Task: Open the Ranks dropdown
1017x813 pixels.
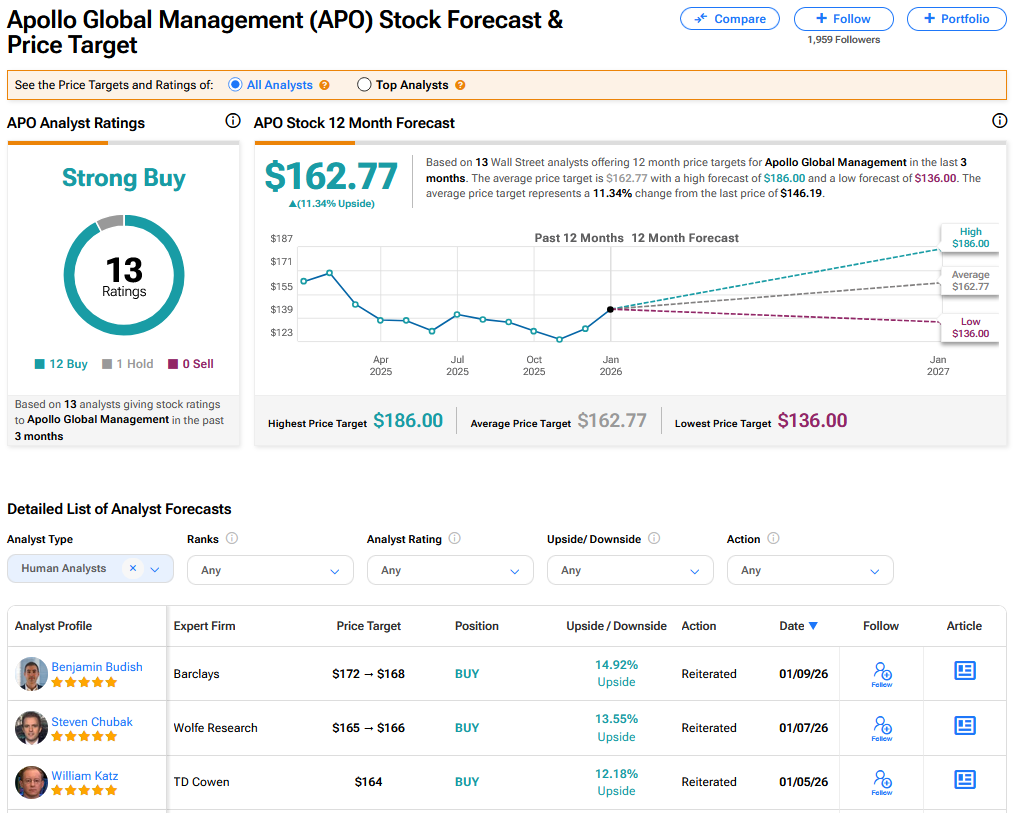Action: point(270,570)
